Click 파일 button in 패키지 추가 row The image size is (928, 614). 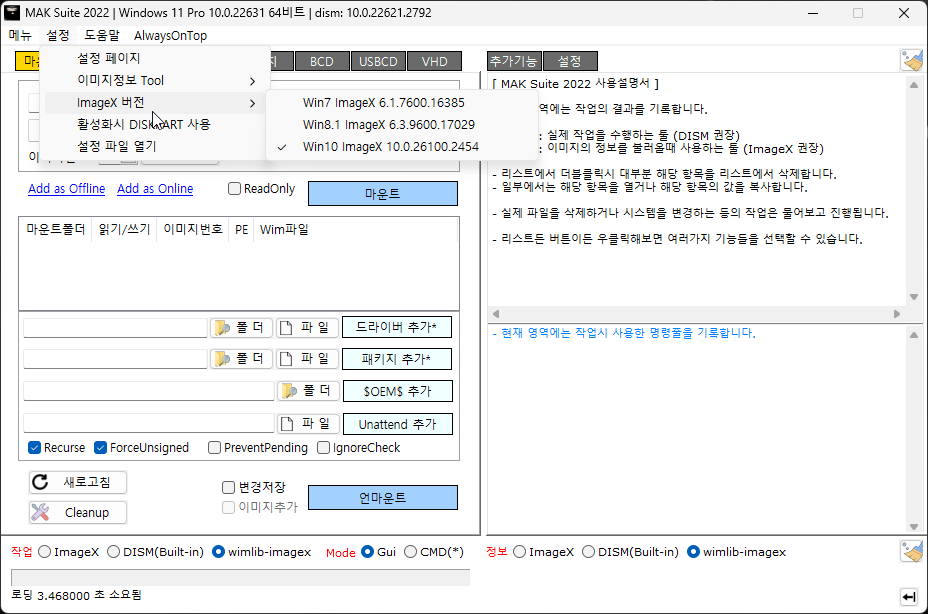(308, 359)
